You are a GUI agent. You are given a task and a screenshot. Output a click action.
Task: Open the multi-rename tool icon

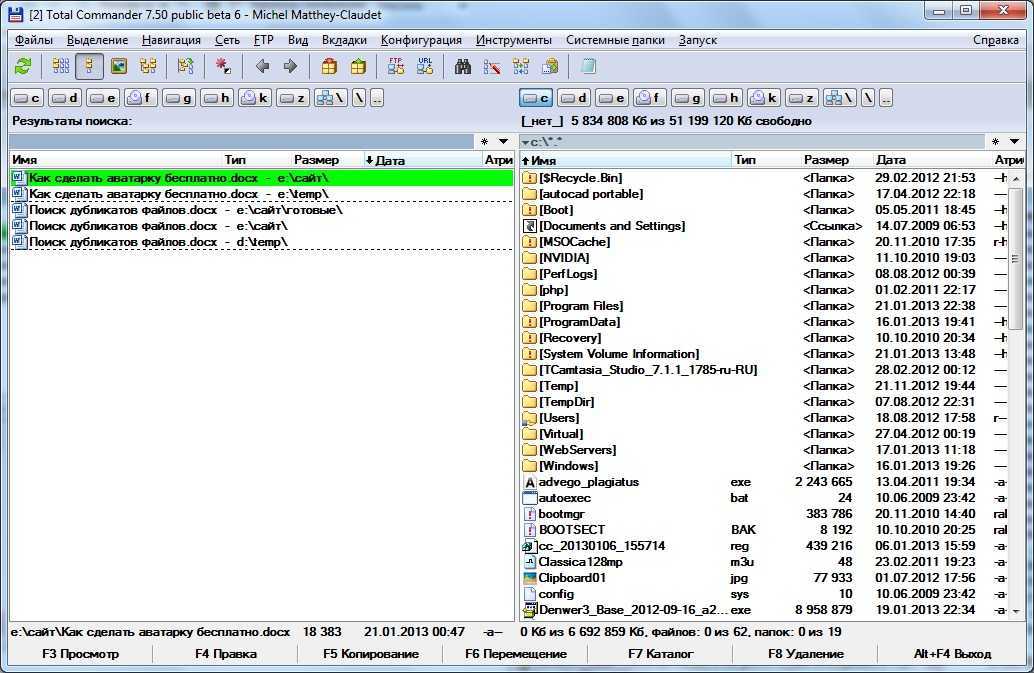(492, 66)
